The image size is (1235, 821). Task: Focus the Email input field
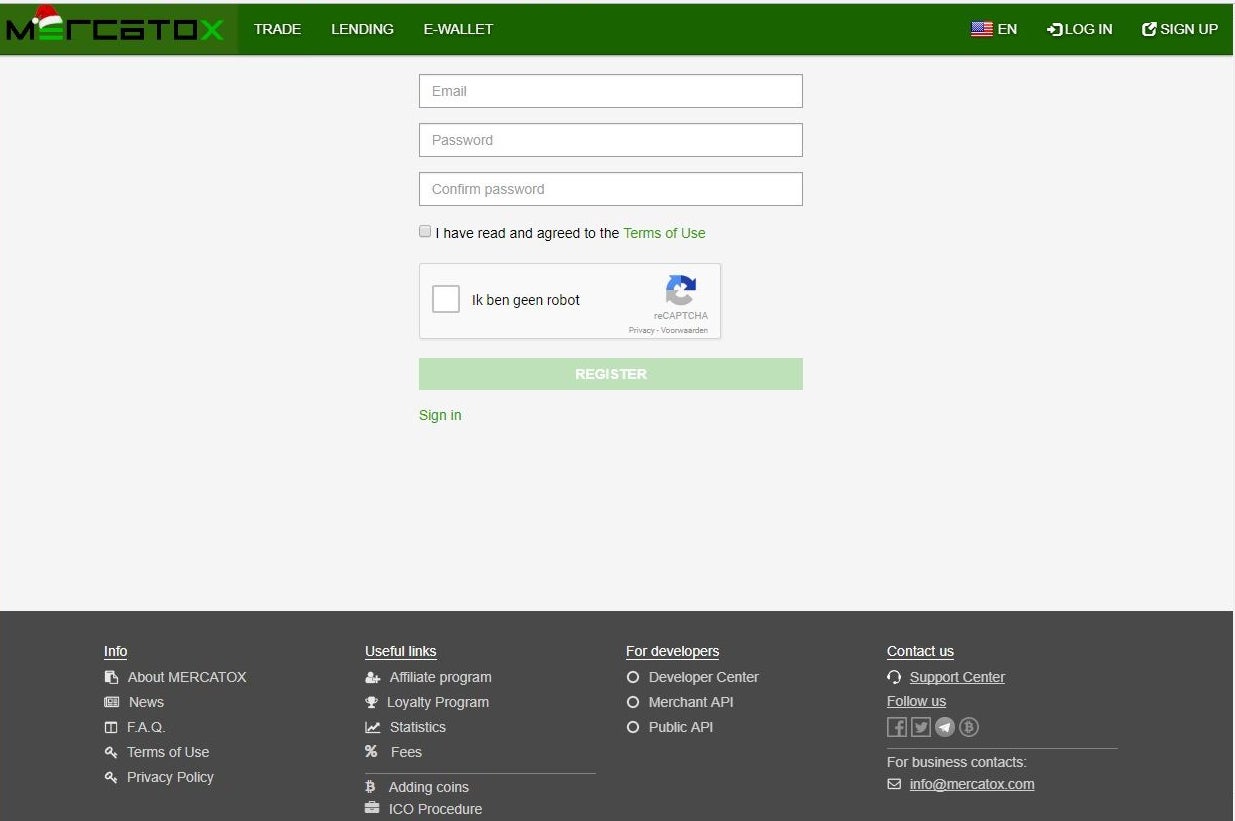(610, 91)
